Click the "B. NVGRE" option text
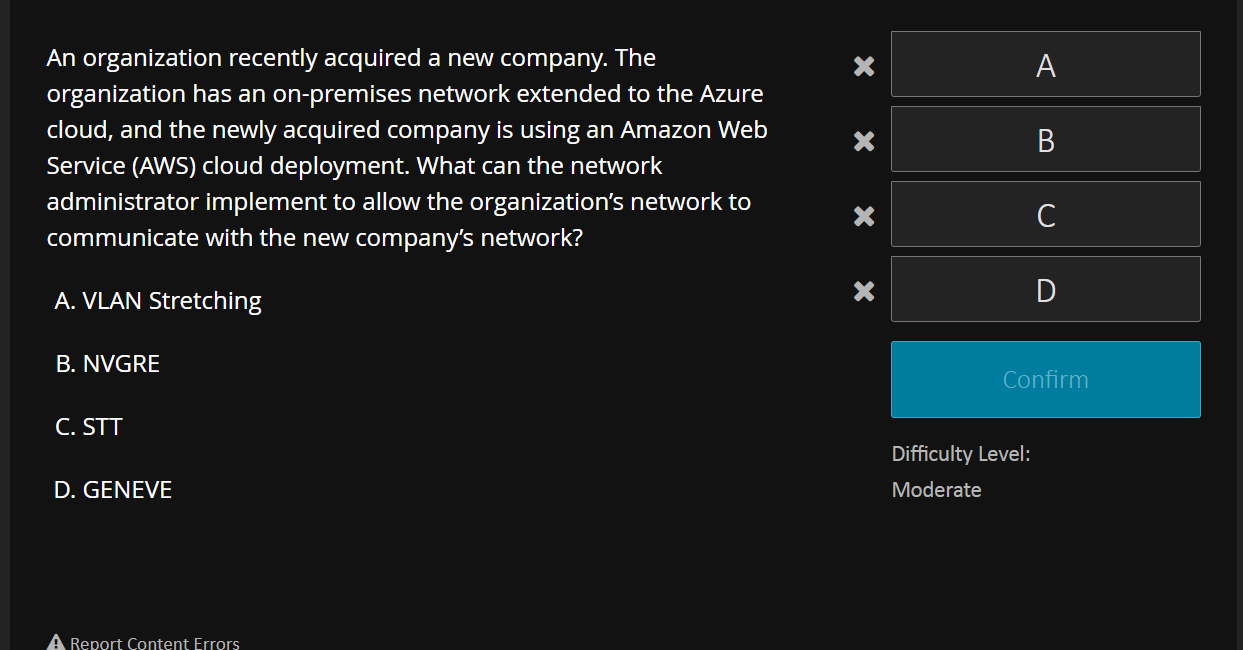Screen dimensions: 1243x650 coord(107,363)
